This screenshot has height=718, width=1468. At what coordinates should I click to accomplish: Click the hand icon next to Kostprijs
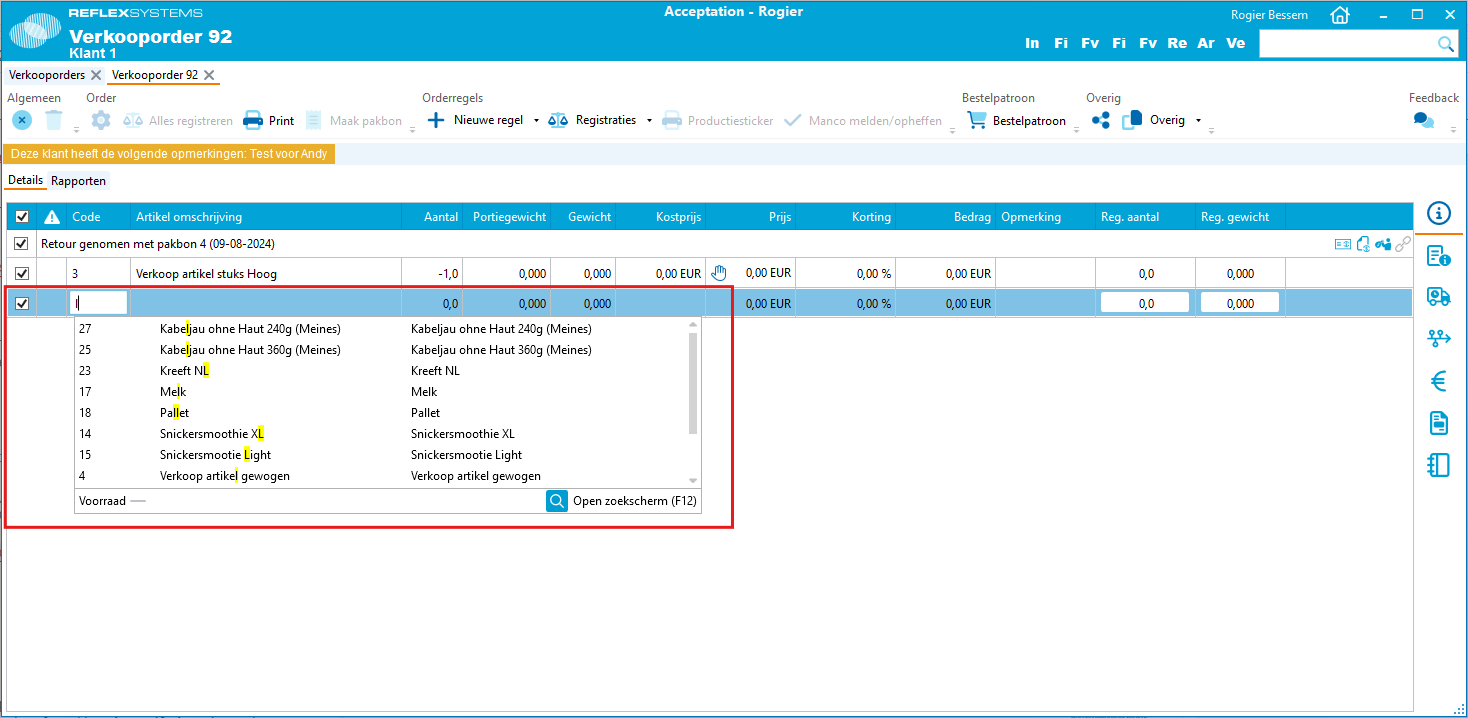coord(718,273)
